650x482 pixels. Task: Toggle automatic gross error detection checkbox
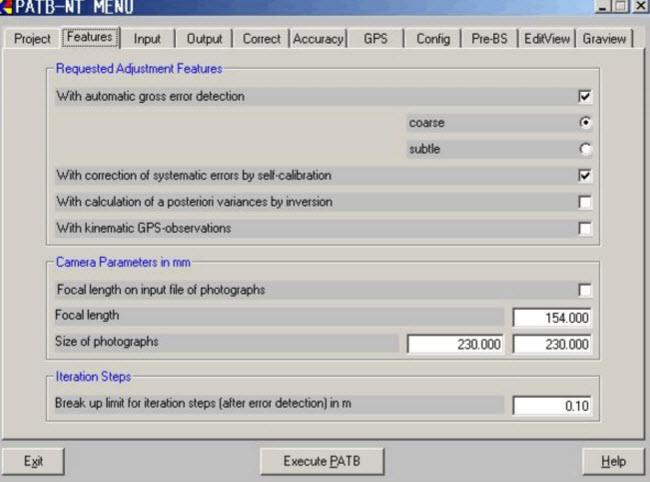(585, 97)
